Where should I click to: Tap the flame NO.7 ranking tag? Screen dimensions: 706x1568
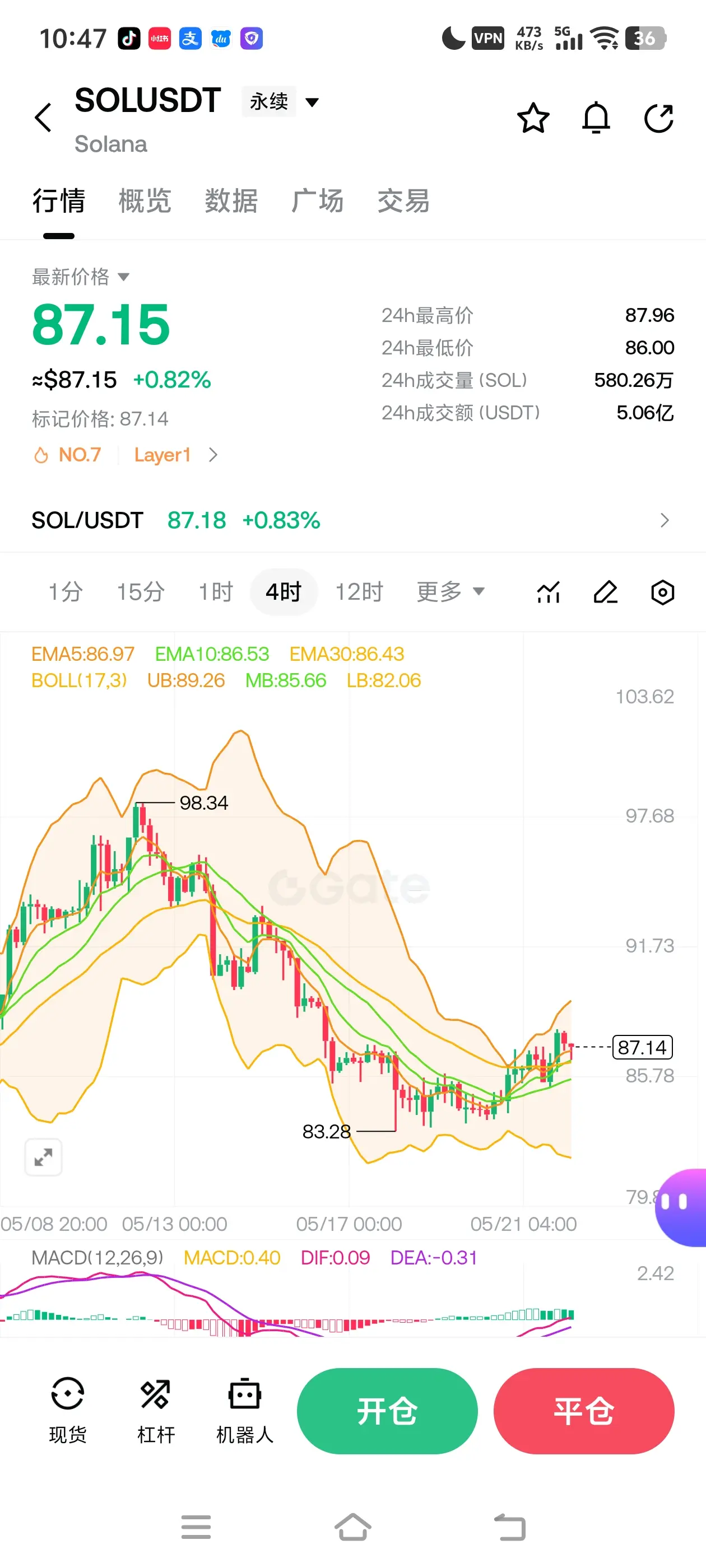point(67,455)
